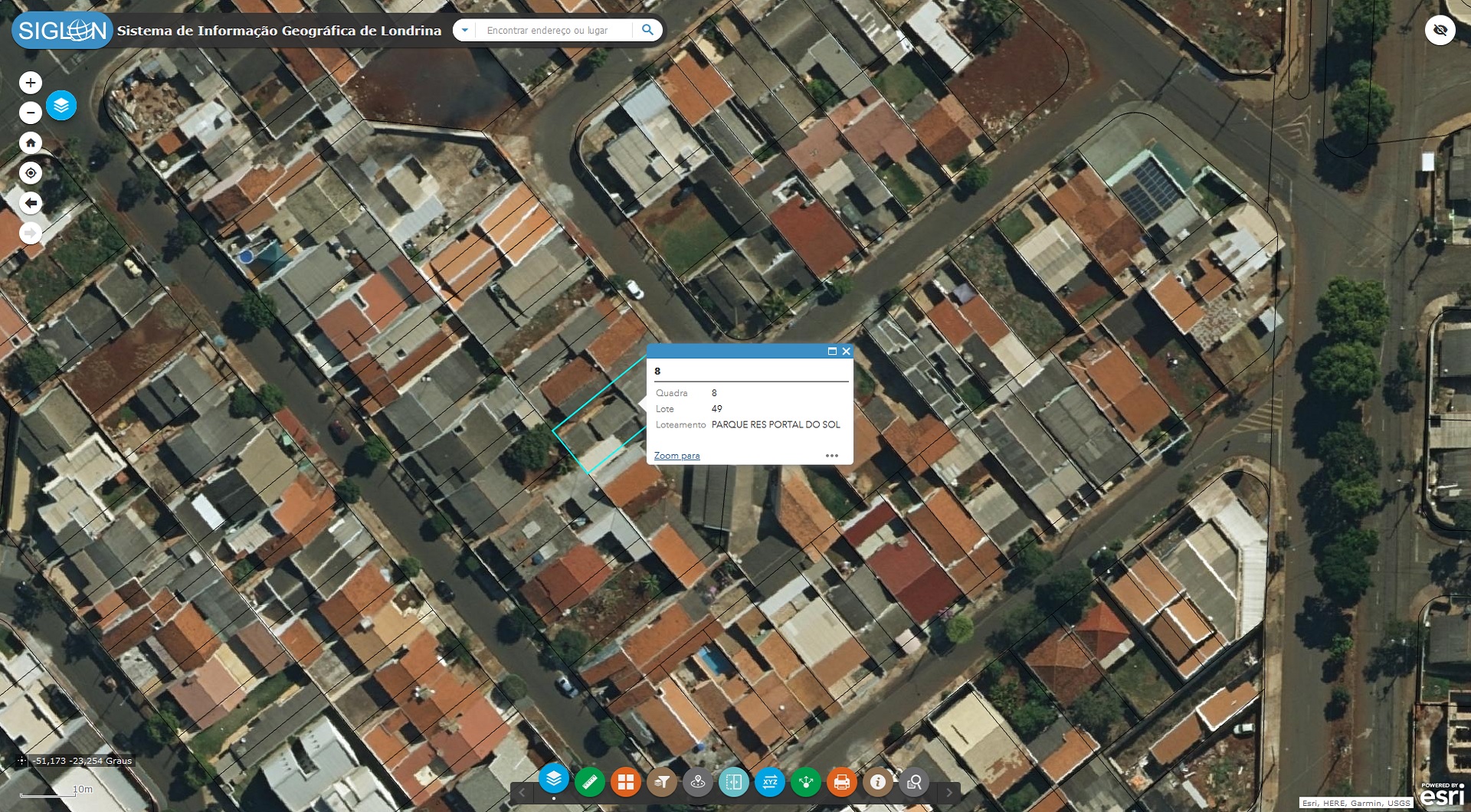Click the search magnifier button

[647, 30]
